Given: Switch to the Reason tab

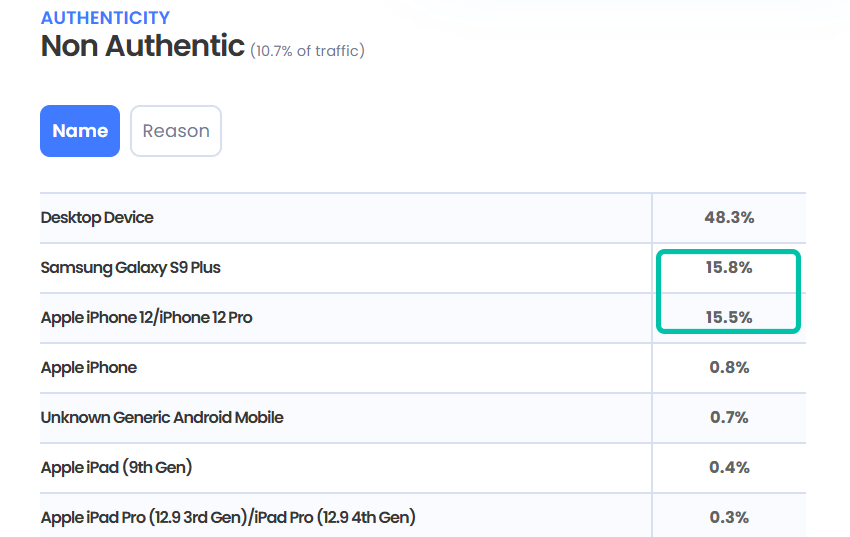Looking at the screenshot, I should click(176, 131).
